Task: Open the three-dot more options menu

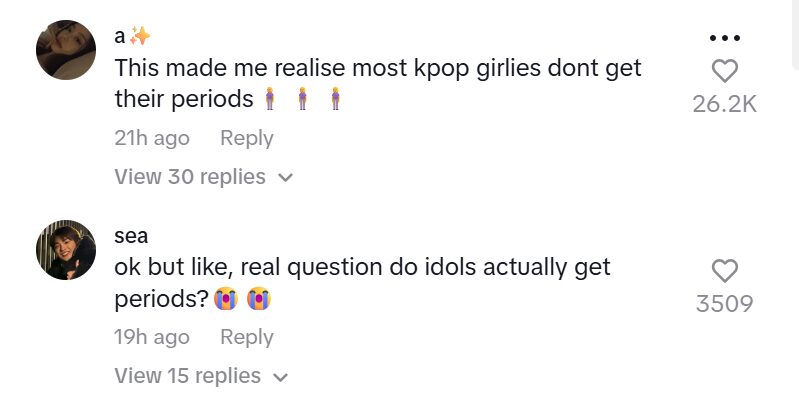Action: 724,38
